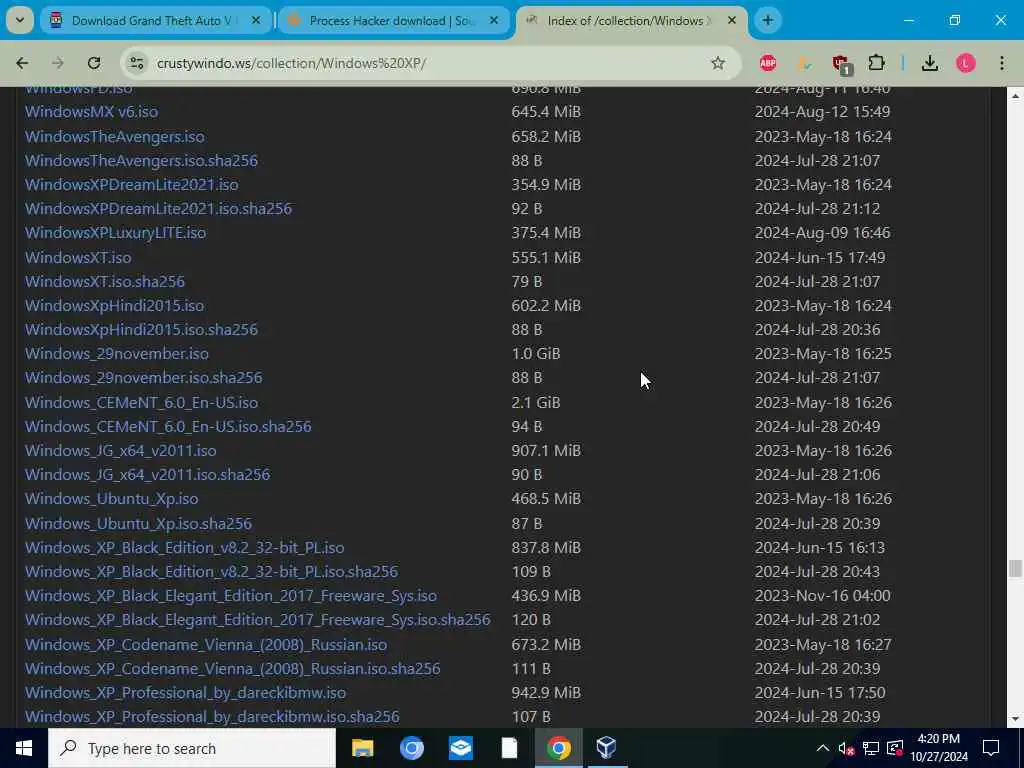
Task: Download WindowsXPLuxuryLITE.iso
Action: point(116,233)
